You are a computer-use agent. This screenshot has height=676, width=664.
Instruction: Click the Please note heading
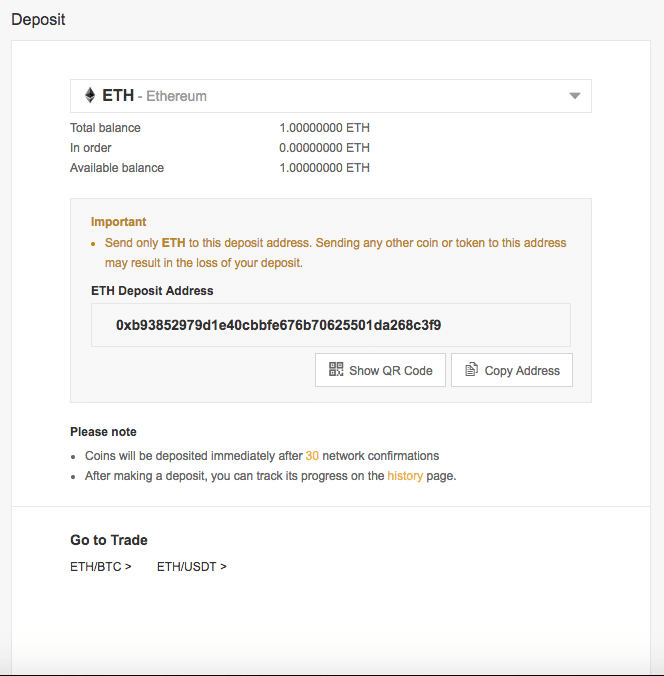pyautogui.click(x=103, y=432)
